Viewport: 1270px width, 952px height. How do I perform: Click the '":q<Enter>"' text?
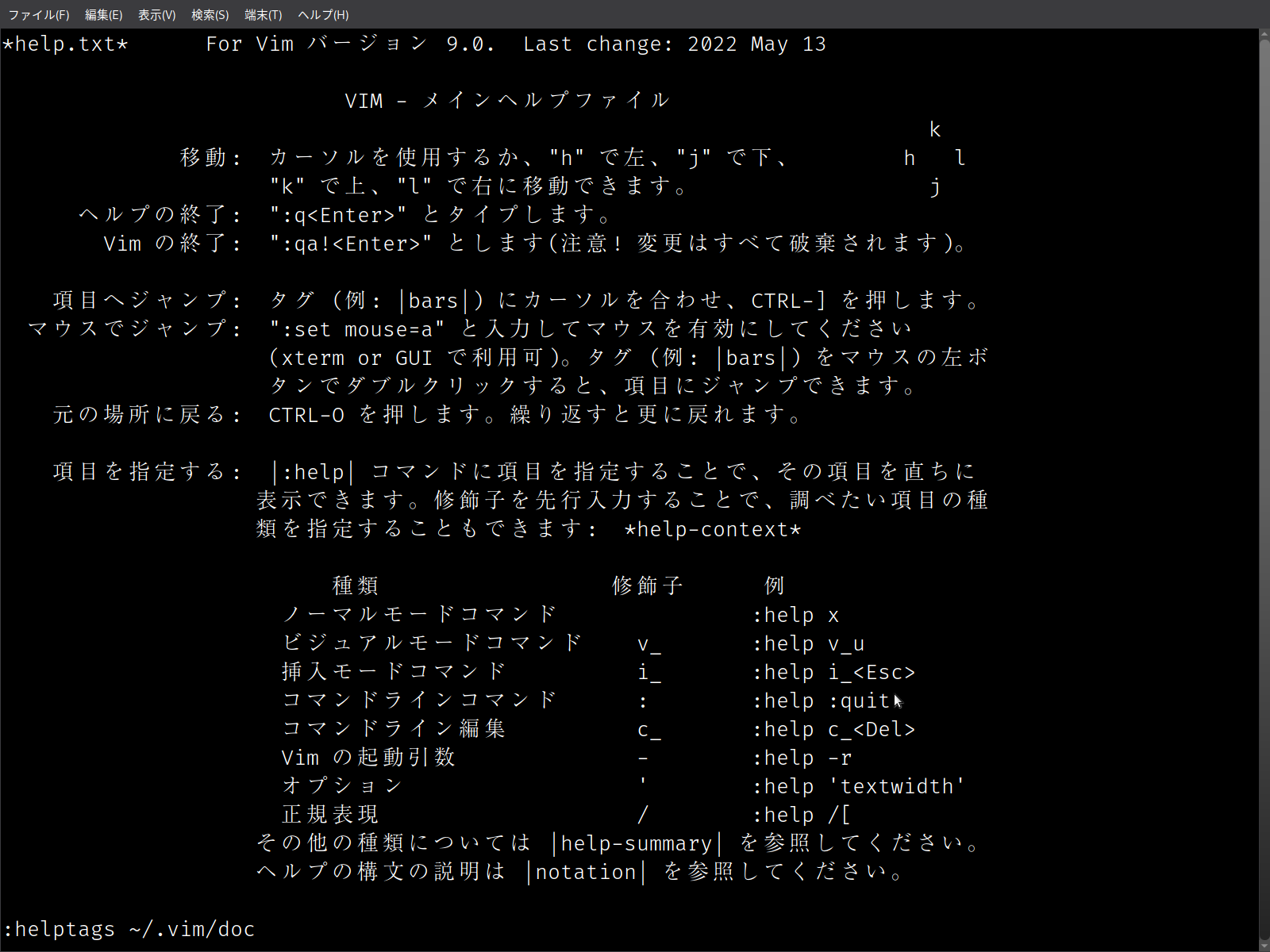click(338, 215)
